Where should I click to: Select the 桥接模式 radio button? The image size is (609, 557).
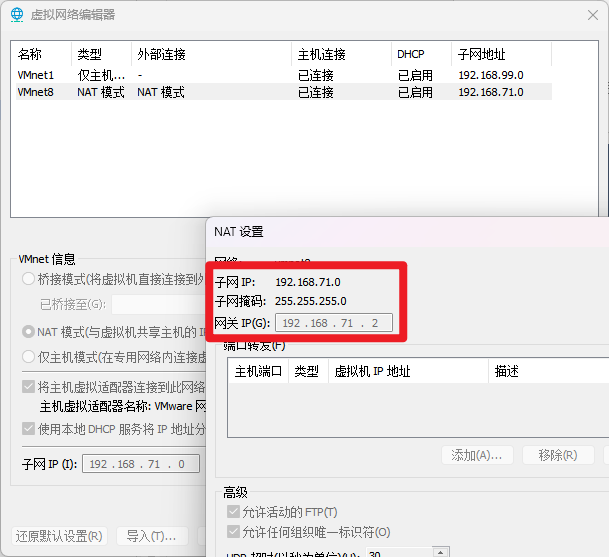click(x=29, y=279)
